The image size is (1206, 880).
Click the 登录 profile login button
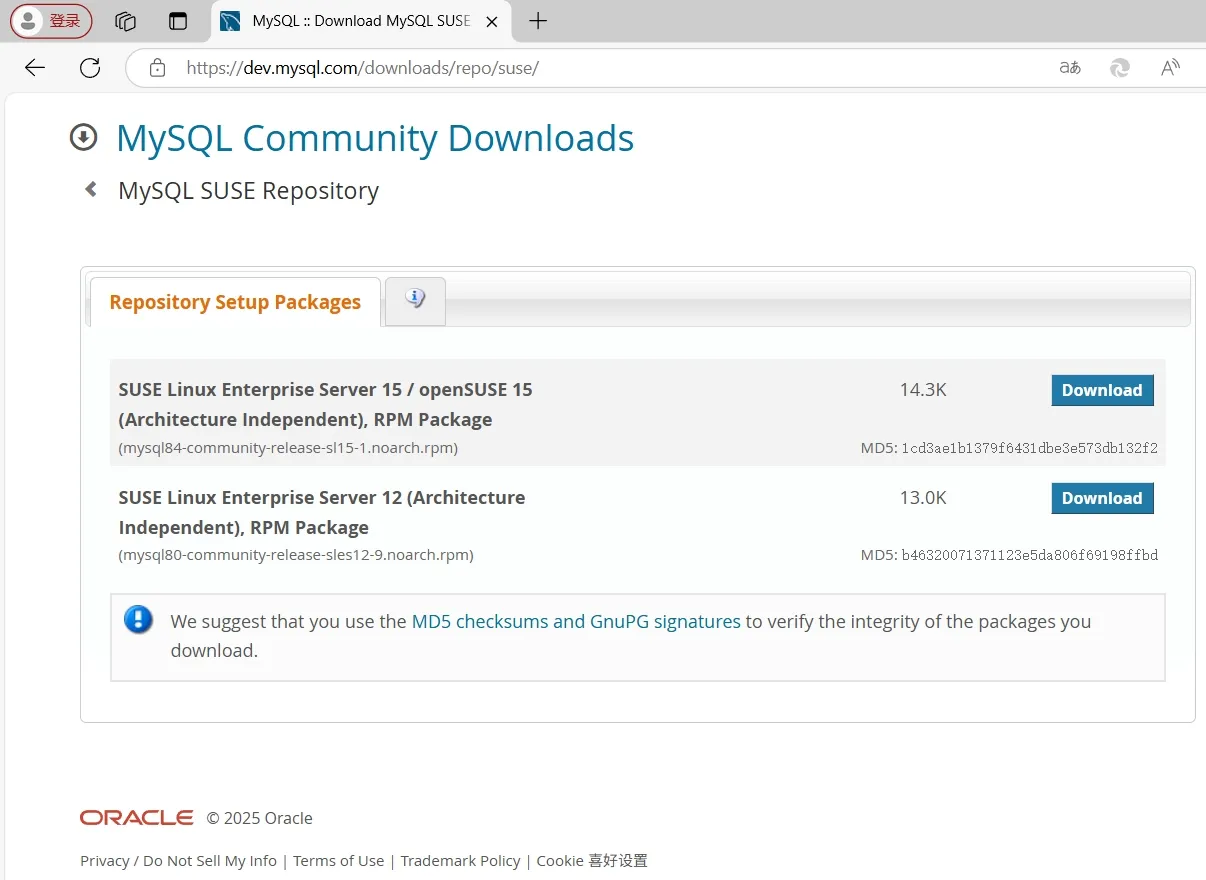51,21
